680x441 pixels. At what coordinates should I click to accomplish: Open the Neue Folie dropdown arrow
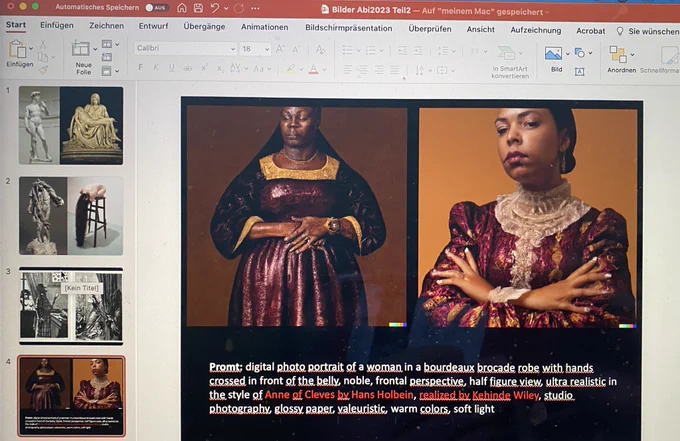(95, 49)
